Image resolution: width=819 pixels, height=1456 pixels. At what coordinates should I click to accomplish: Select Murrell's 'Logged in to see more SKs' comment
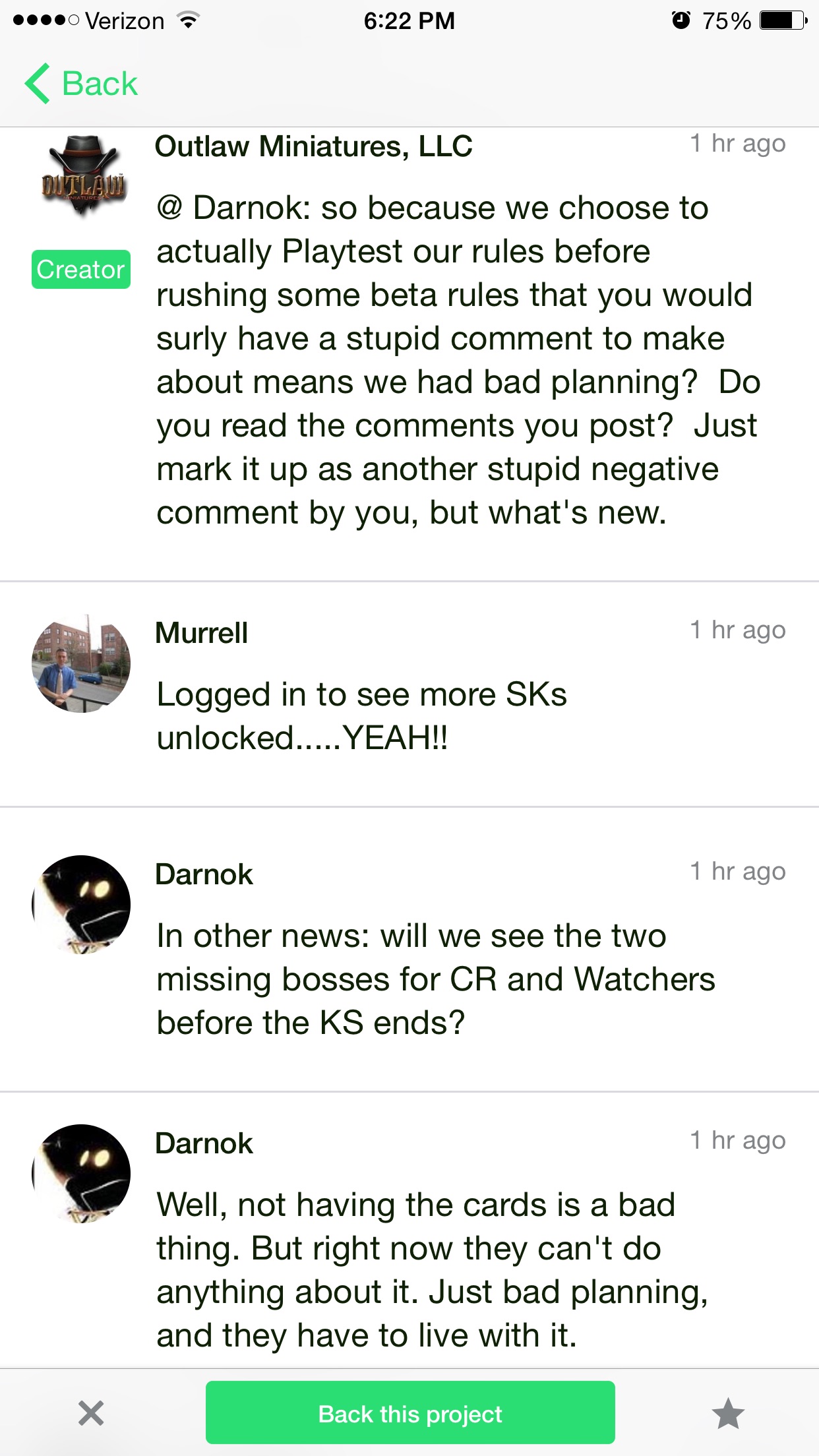362,716
